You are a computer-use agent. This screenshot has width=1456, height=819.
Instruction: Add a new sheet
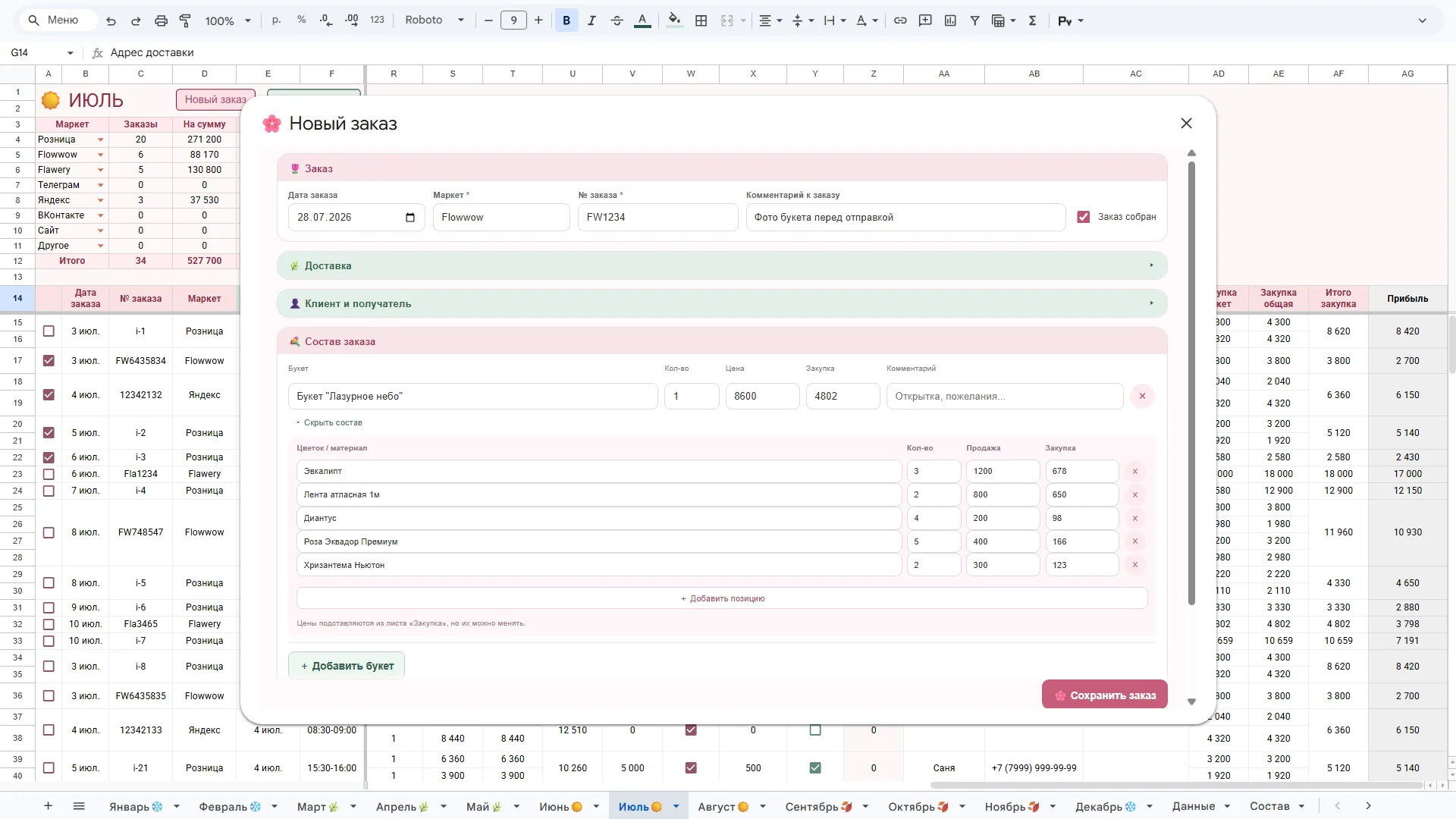(x=48, y=806)
